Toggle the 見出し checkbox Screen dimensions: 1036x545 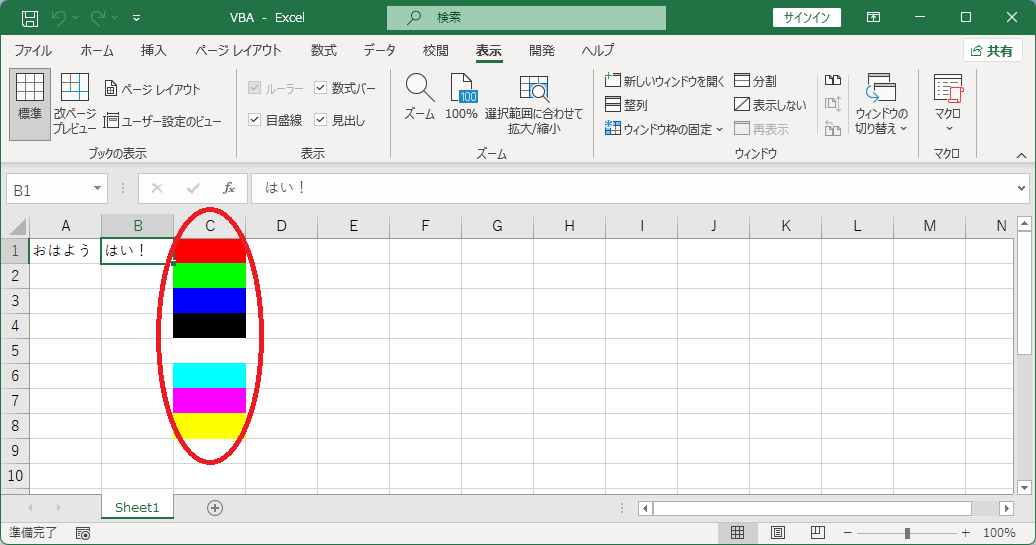click(x=320, y=120)
